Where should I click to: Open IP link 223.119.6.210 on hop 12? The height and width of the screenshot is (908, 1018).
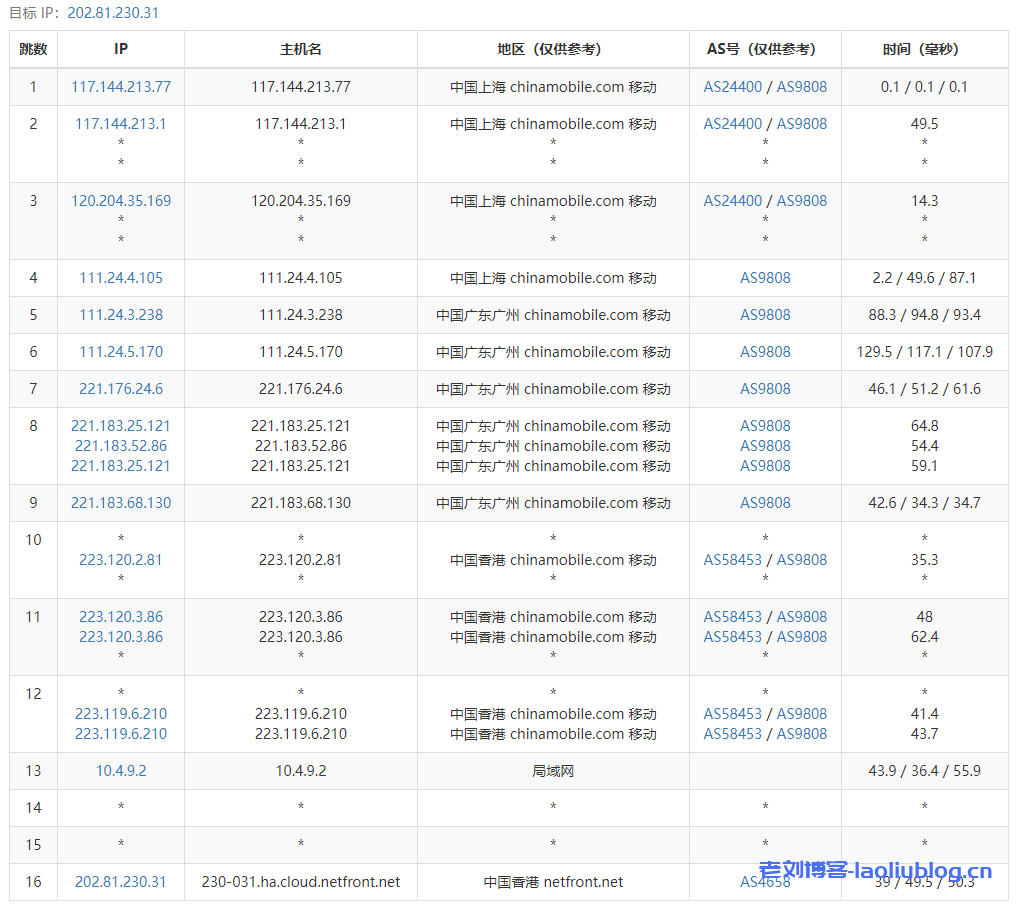tap(120, 713)
